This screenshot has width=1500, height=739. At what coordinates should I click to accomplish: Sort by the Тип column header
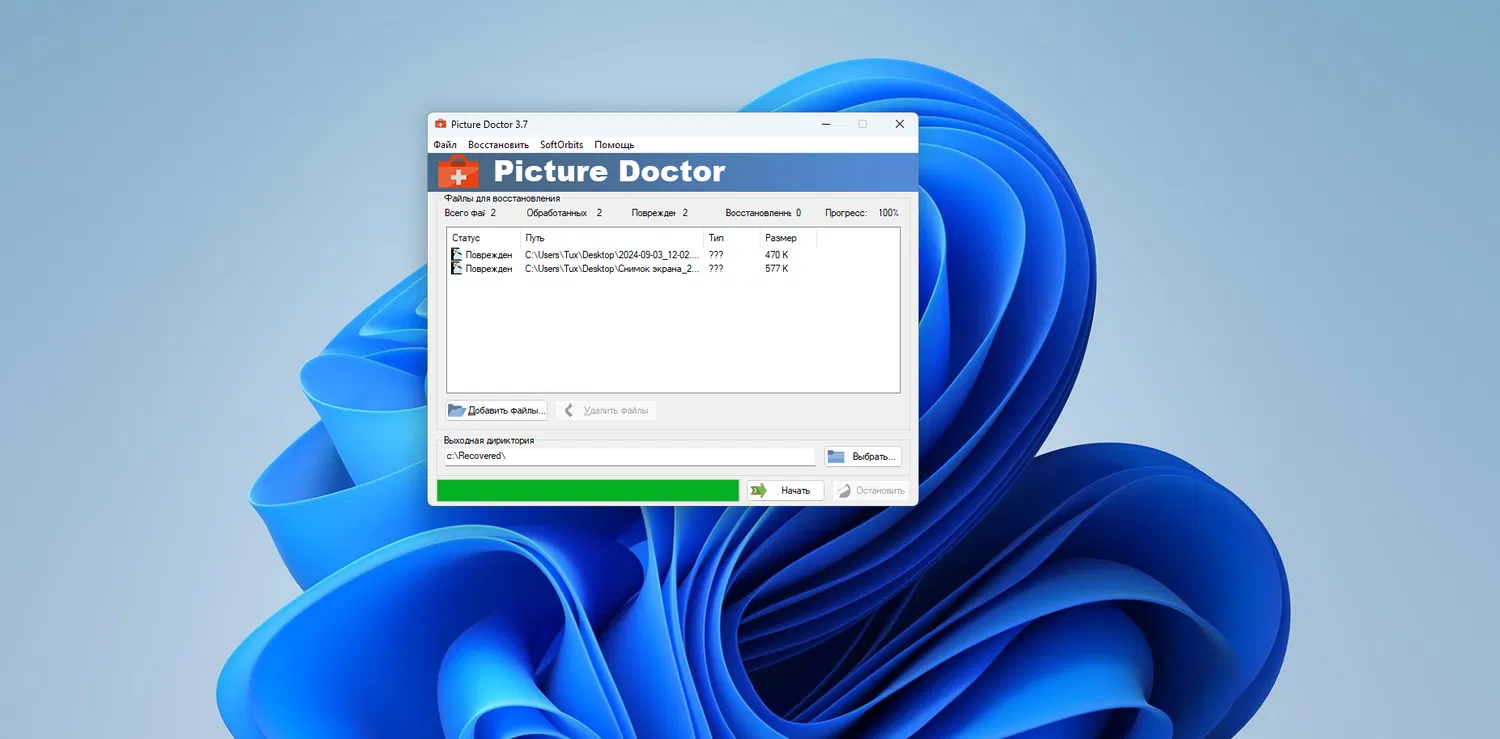(x=732, y=238)
